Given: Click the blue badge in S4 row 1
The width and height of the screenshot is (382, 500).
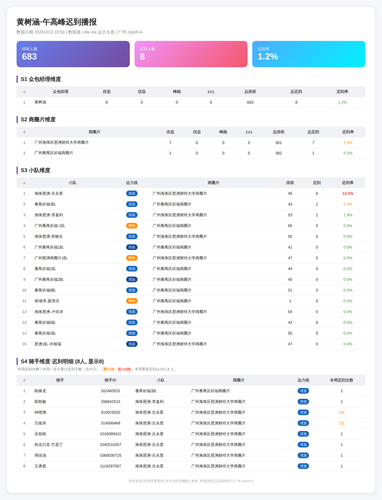Looking at the screenshot, I should [303, 391].
